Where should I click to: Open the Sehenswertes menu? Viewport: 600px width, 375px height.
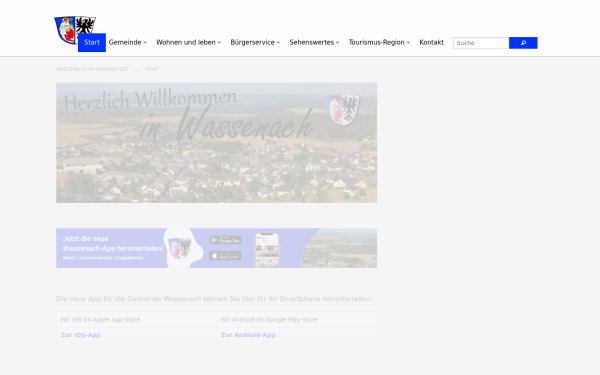(x=311, y=42)
